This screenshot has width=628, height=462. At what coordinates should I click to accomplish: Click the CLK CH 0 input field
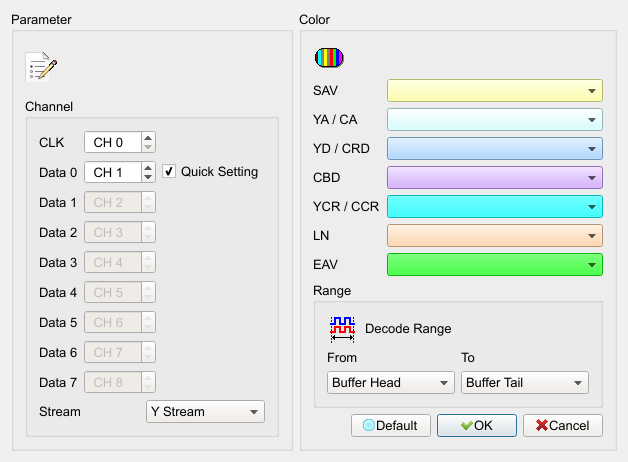click(113, 143)
